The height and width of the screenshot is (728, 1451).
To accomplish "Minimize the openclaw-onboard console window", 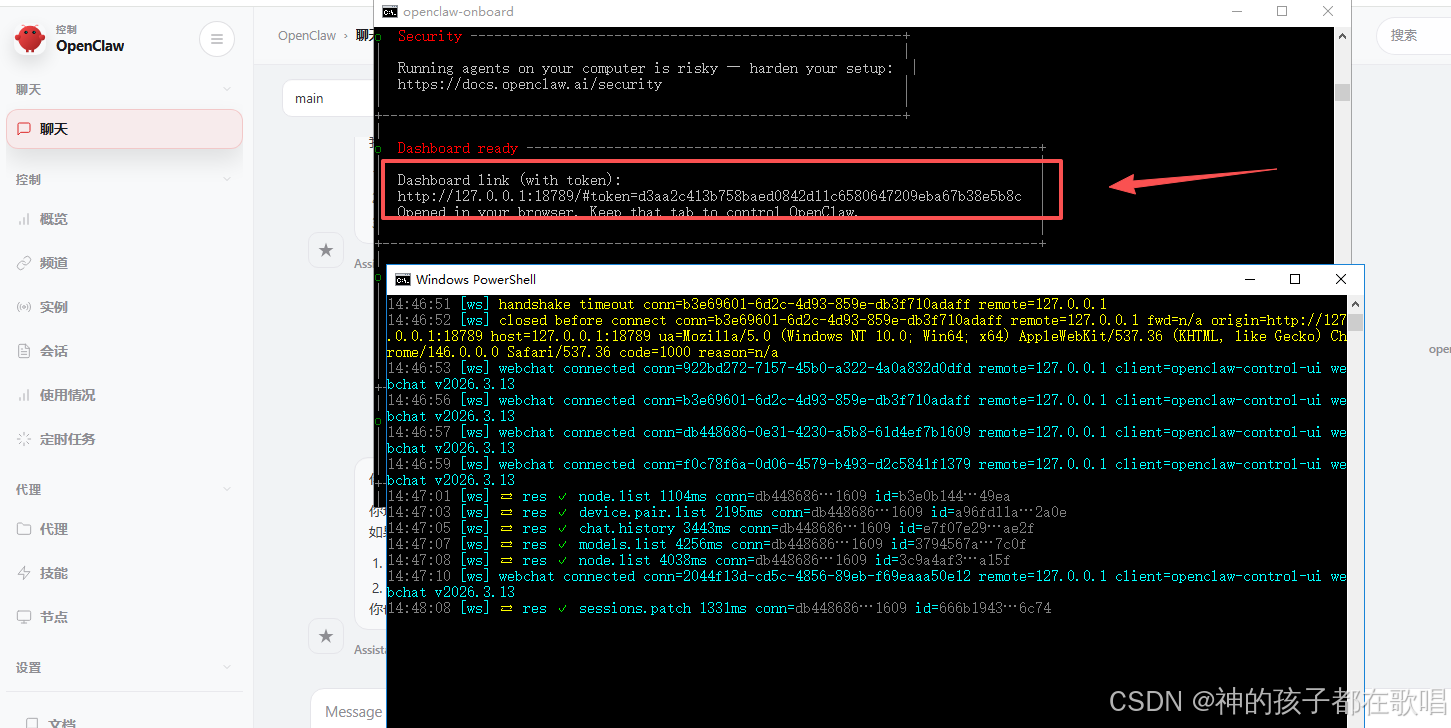I will point(1236,12).
